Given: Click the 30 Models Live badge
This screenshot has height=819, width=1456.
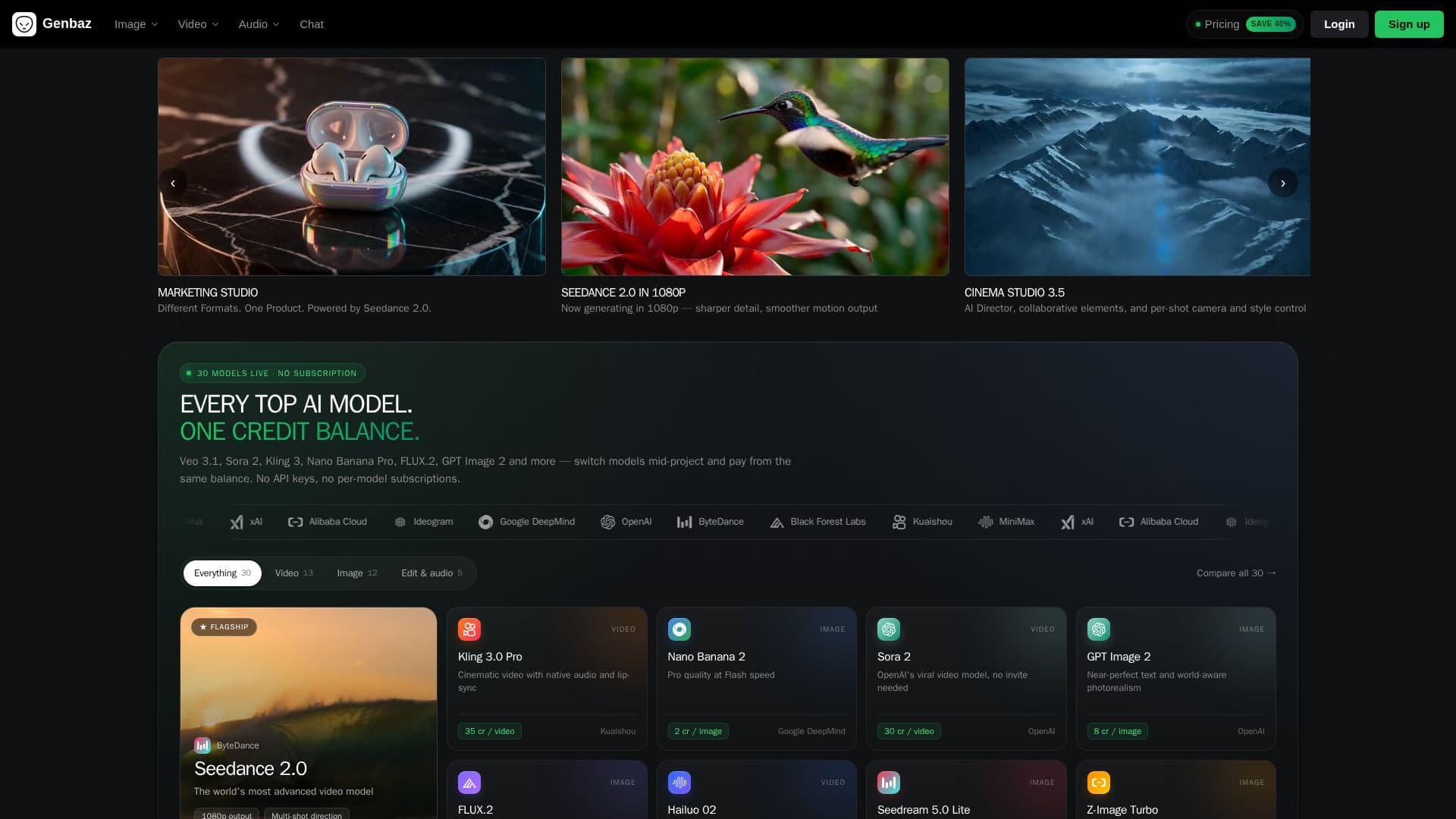Looking at the screenshot, I should (272, 373).
